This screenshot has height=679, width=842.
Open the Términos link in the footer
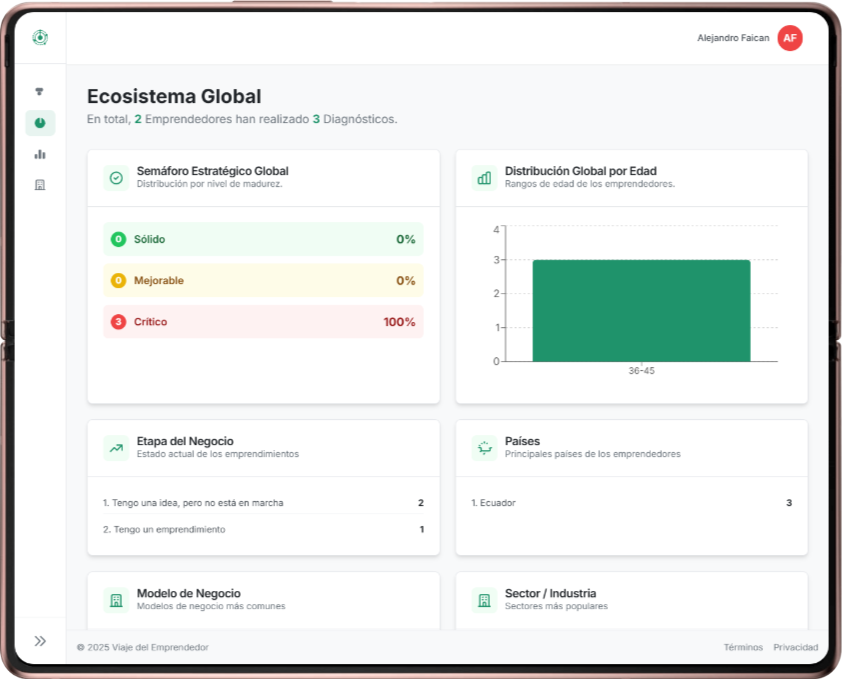[743, 647]
